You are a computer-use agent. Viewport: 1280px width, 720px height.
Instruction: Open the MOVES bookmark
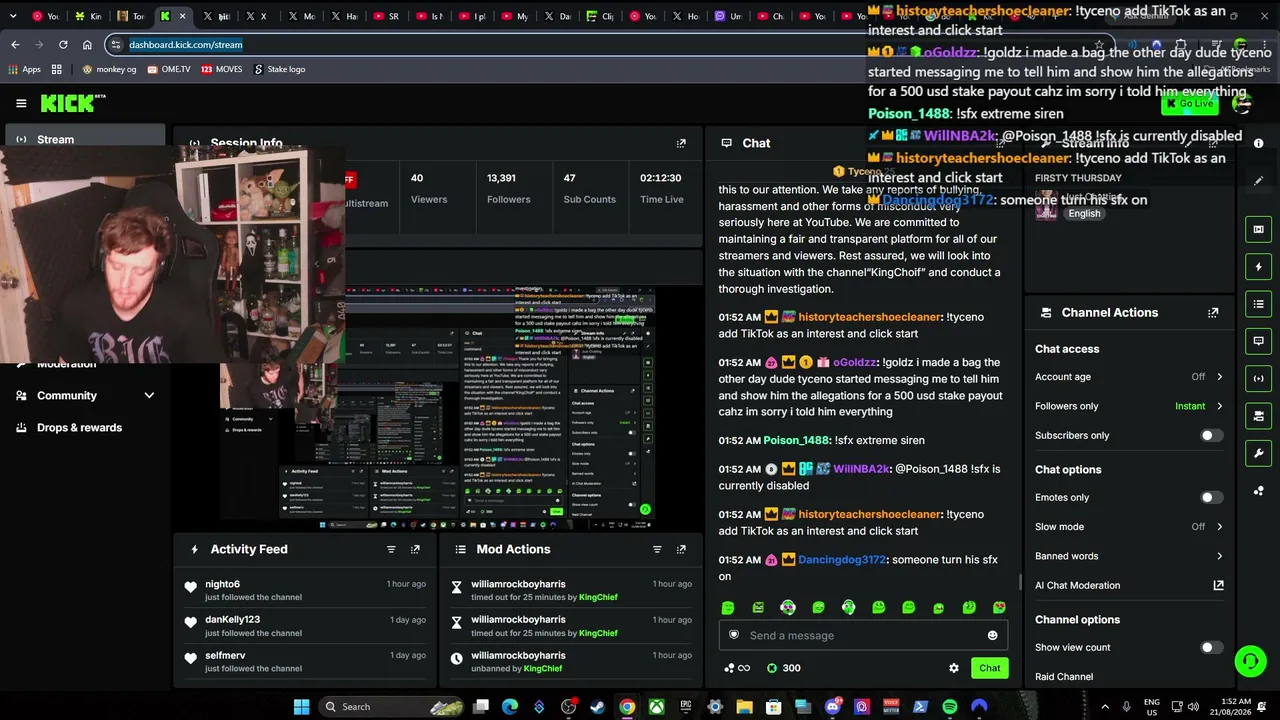click(x=221, y=69)
